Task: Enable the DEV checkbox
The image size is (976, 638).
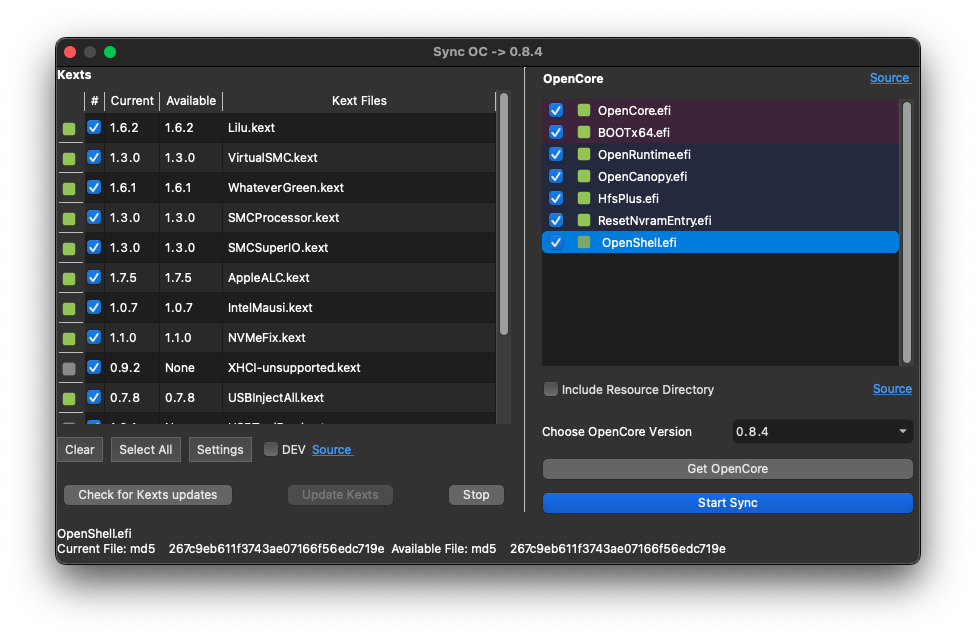Action: 271,449
